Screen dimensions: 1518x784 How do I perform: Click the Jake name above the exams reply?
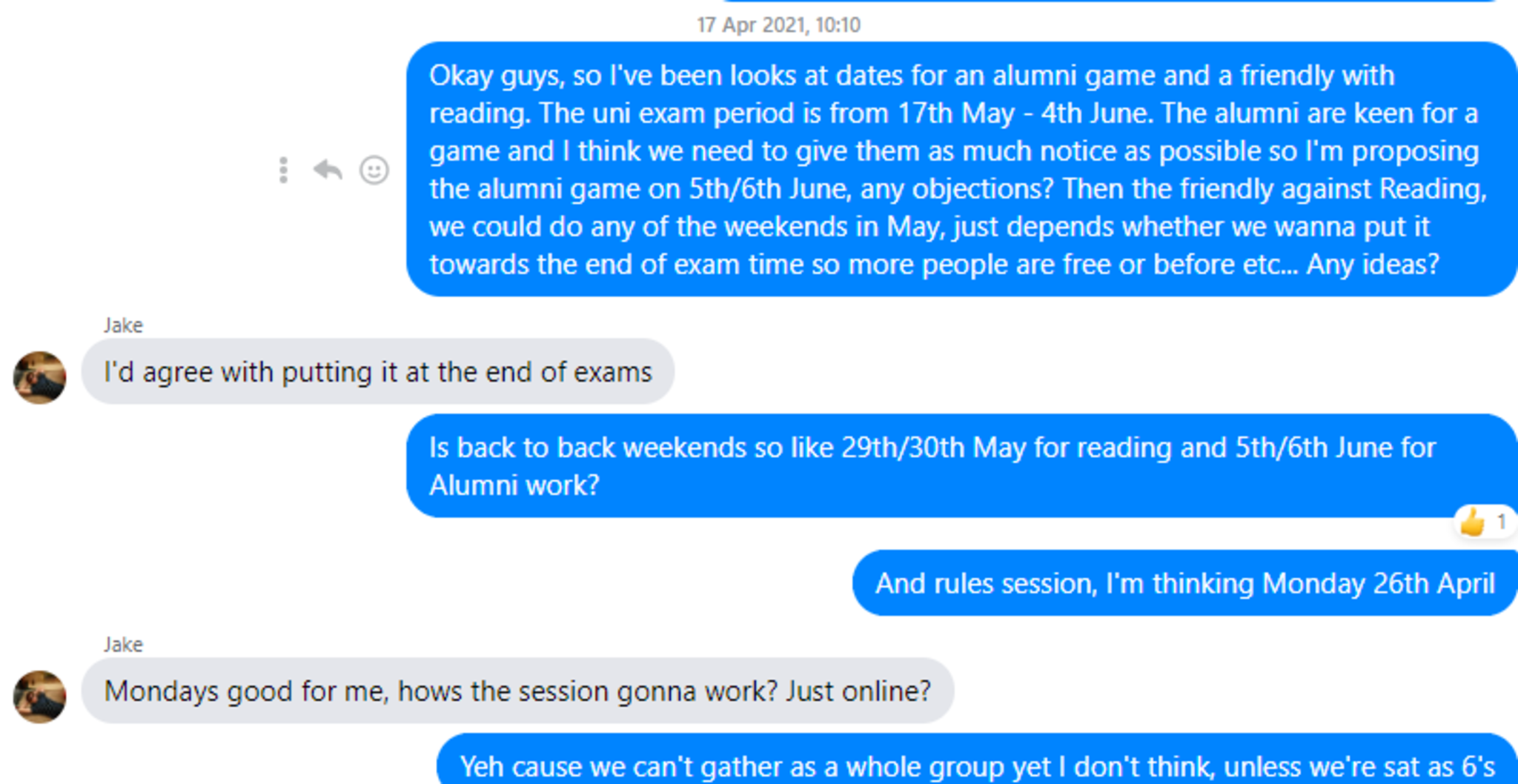pyautogui.click(x=123, y=325)
